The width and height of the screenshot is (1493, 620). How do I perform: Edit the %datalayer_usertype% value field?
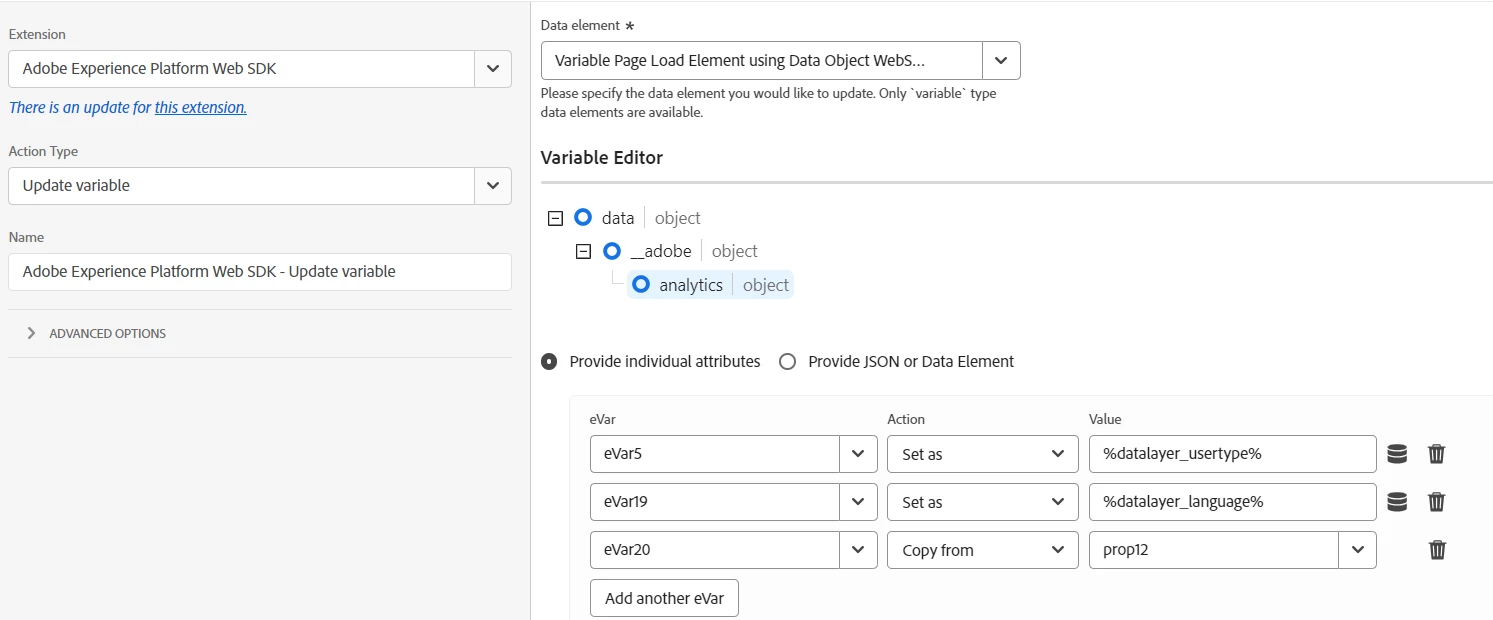1233,454
